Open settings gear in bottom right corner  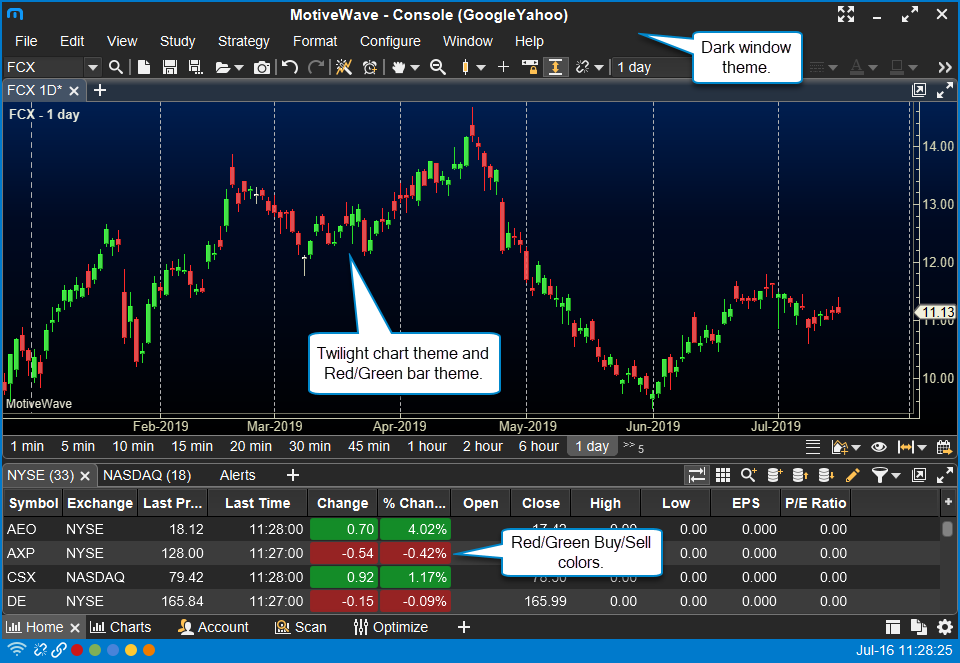945,627
